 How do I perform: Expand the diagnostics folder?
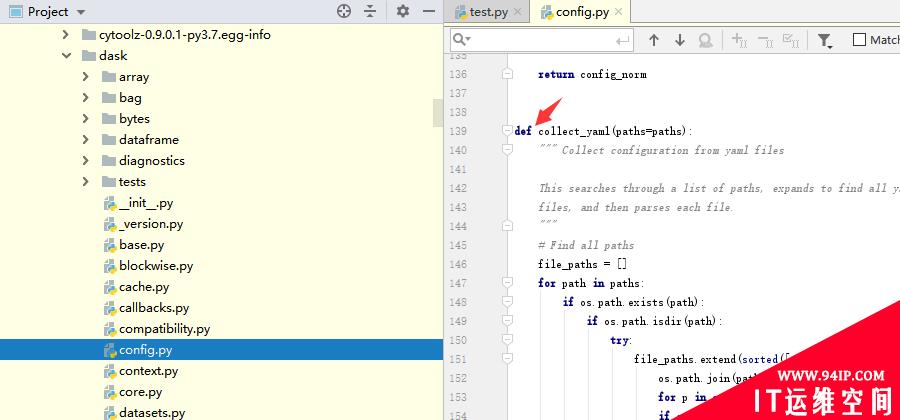point(86,161)
